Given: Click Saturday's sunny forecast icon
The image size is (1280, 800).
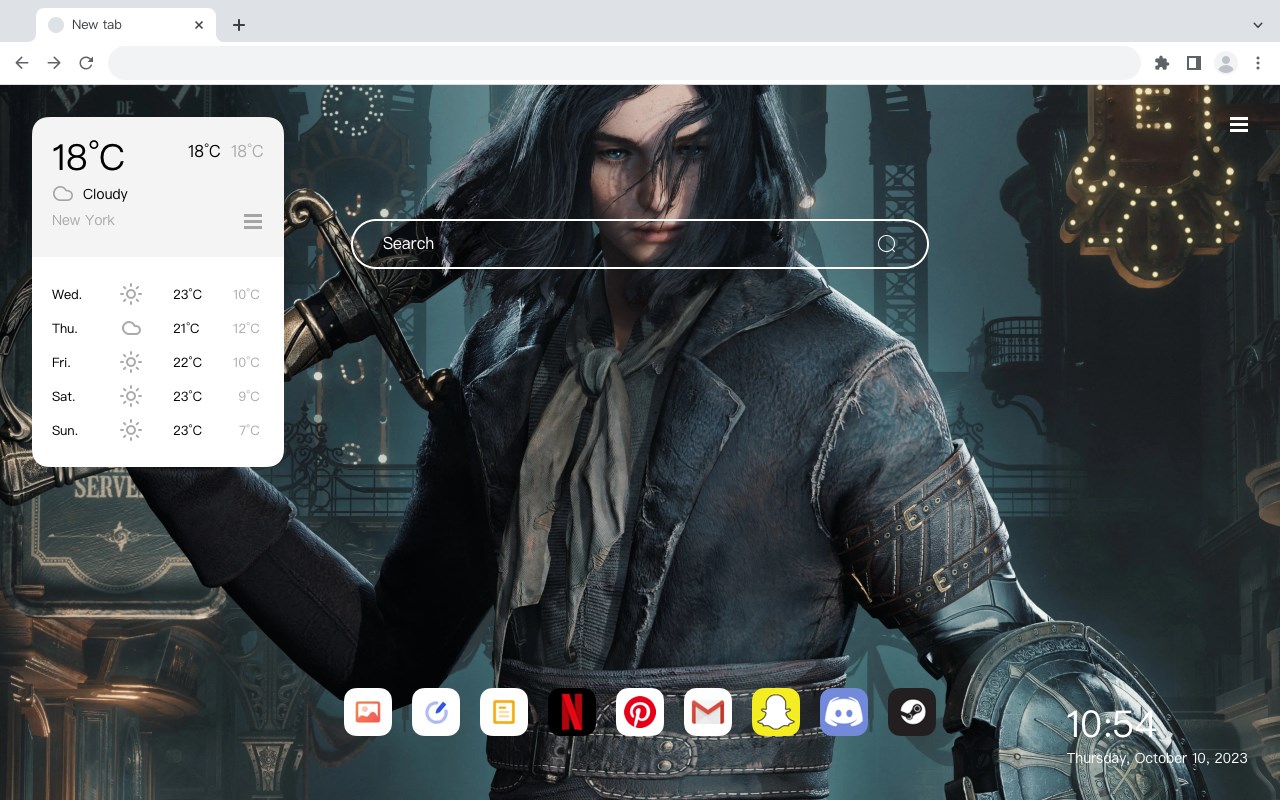Looking at the screenshot, I should (x=131, y=396).
